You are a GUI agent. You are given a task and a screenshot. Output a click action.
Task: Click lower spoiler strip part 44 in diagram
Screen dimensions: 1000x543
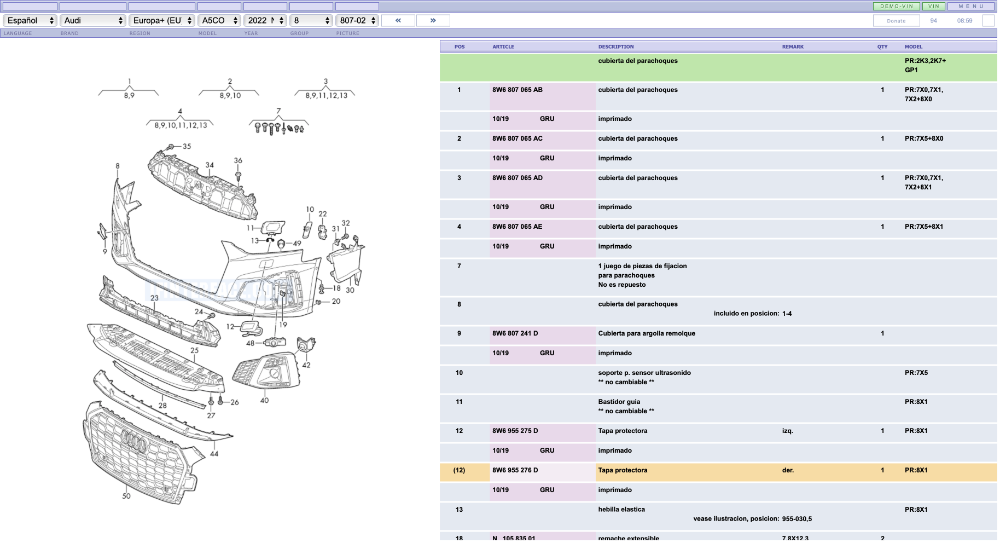163,406
